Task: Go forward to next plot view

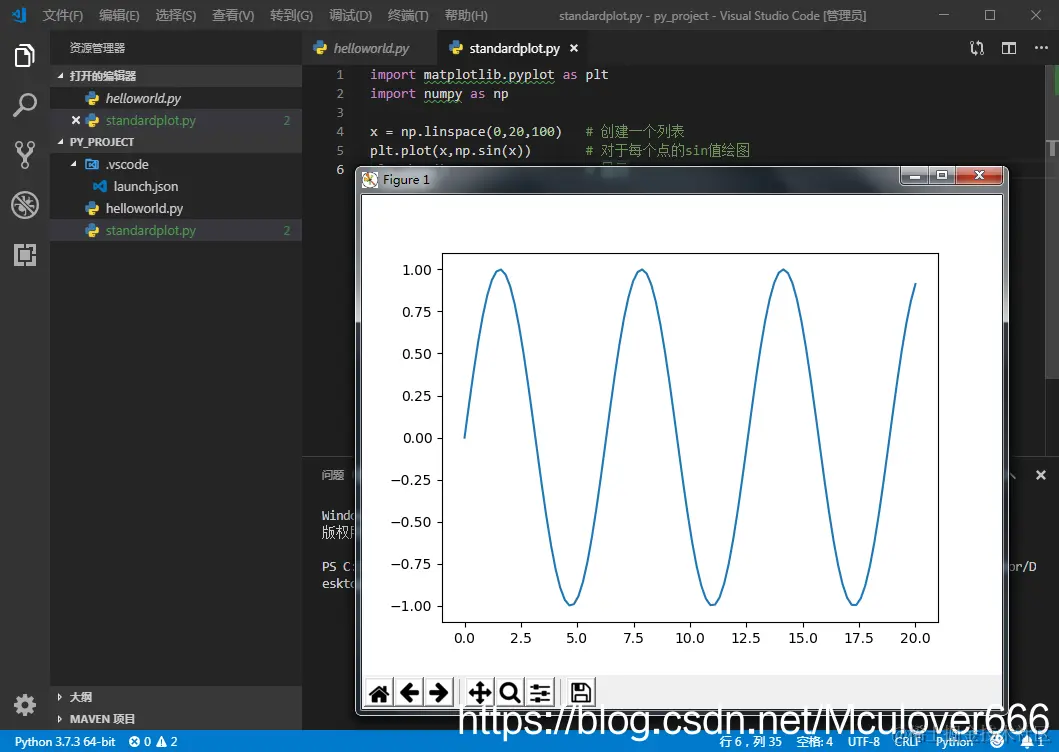Action: coord(438,693)
